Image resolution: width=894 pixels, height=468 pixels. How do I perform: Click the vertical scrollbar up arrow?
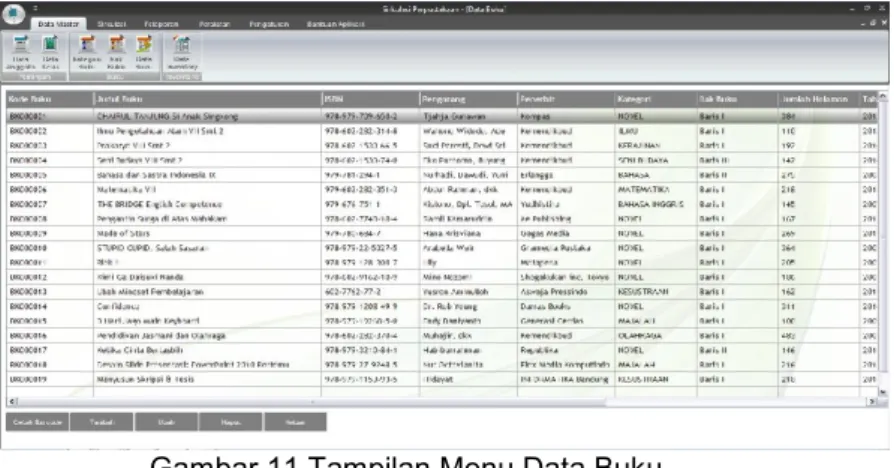click(x=883, y=97)
